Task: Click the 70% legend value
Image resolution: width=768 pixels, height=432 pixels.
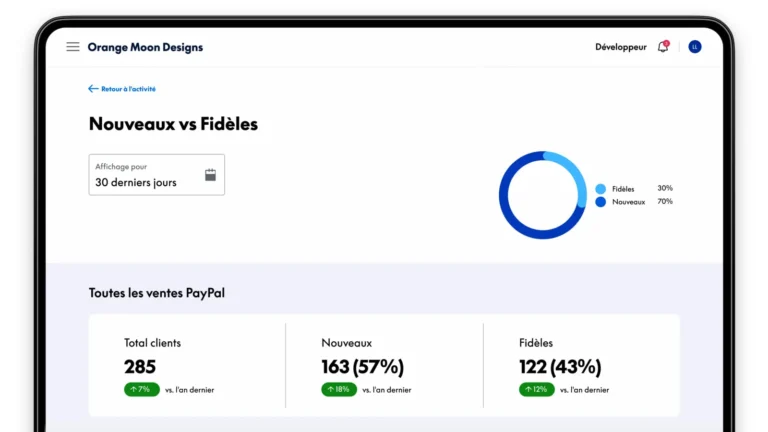Action: tap(665, 201)
